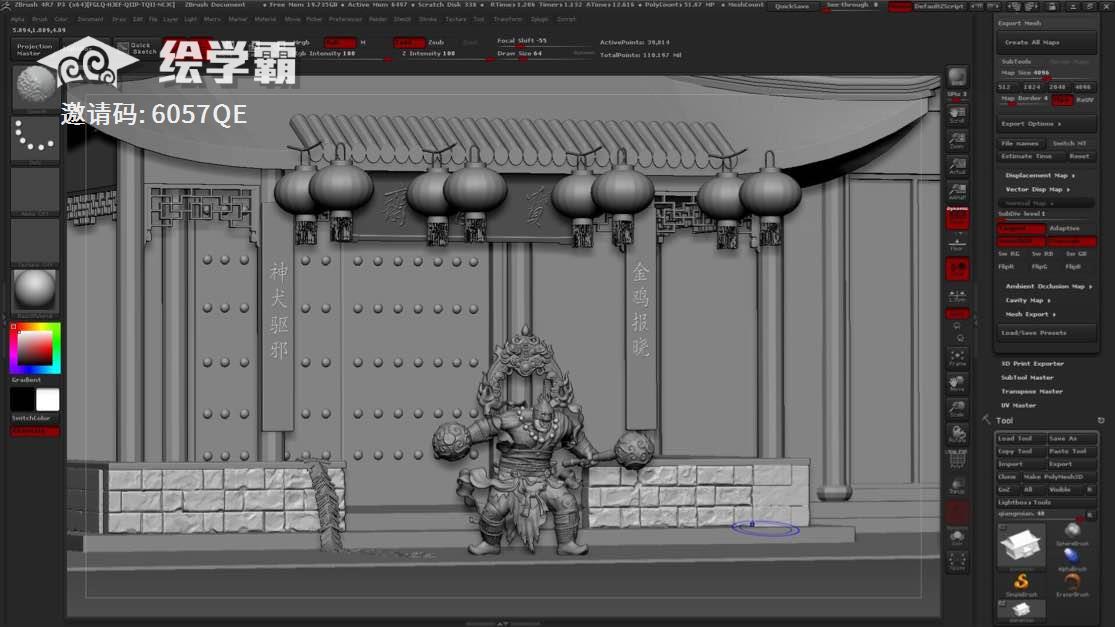Expand the SubTool Master plugin
Image resolution: width=1115 pixels, height=627 pixels.
pyautogui.click(x=1027, y=377)
